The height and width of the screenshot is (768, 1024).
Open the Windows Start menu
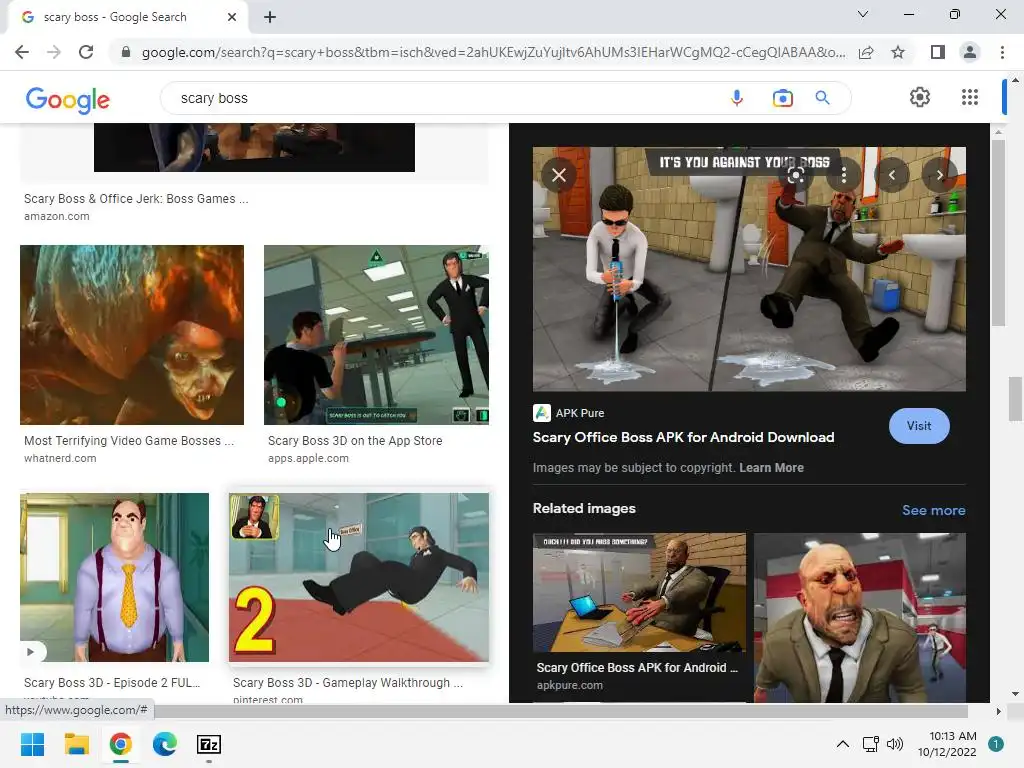pos(32,744)
